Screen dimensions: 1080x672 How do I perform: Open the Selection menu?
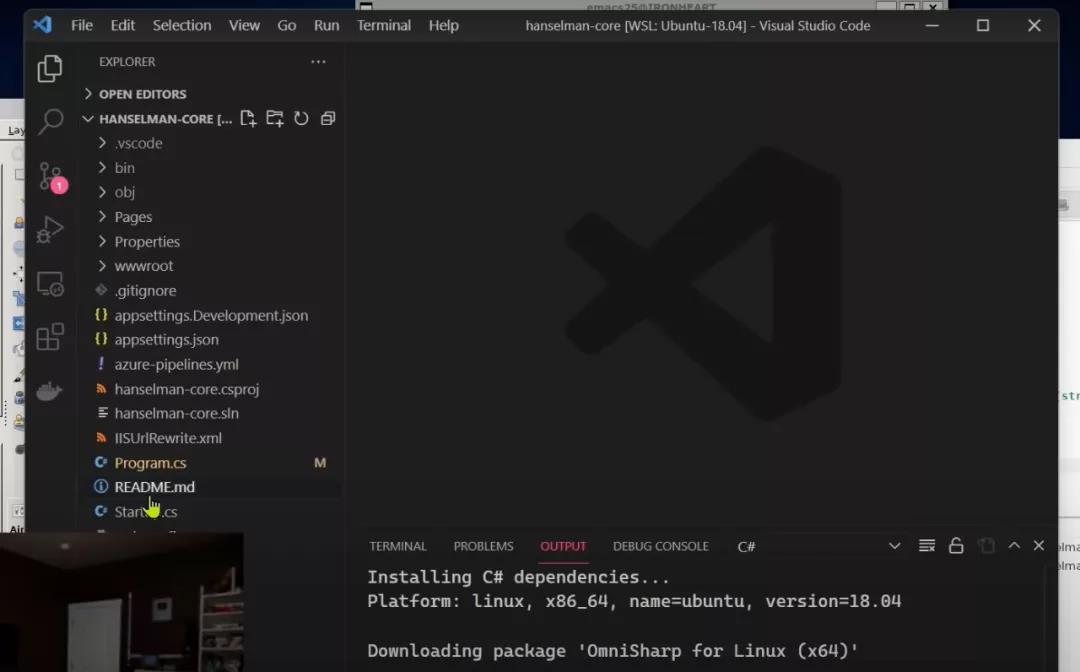click(x=182, y=25)
